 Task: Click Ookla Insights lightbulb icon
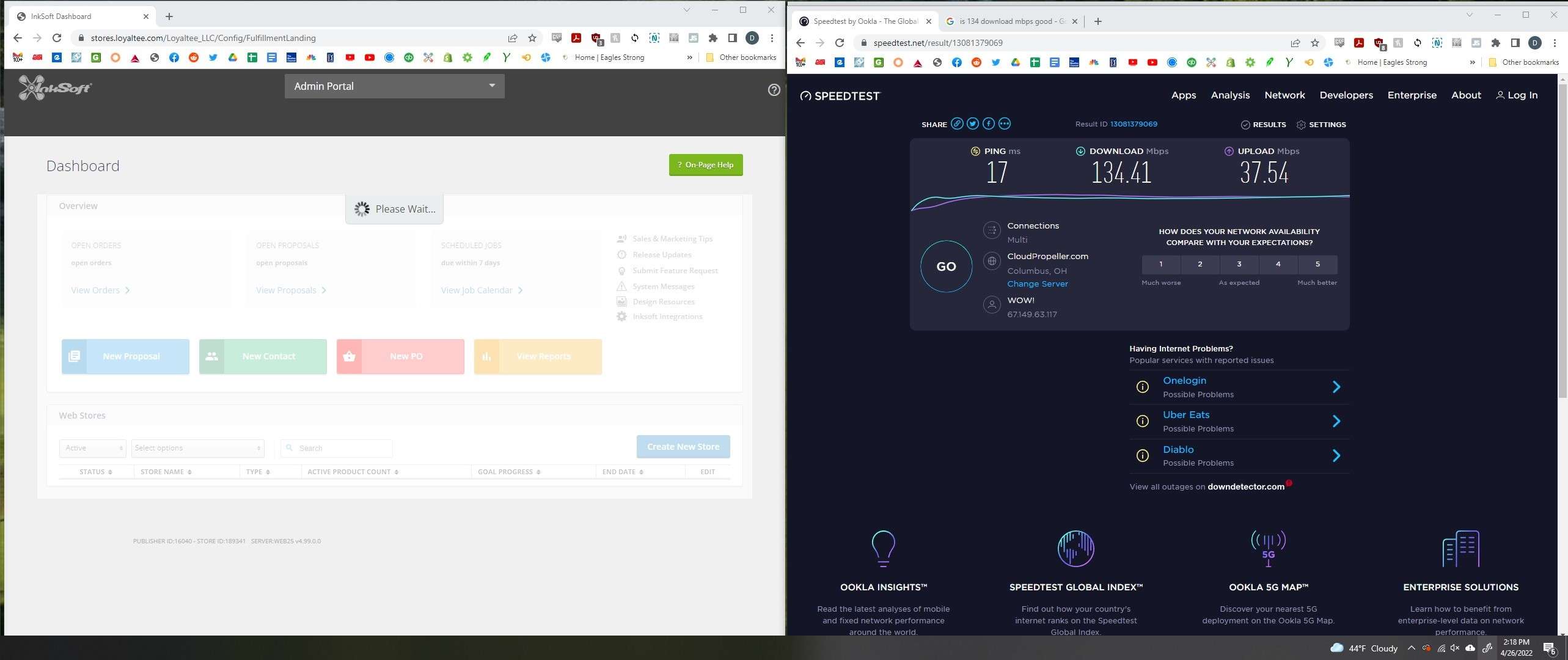tap(883, 548)
